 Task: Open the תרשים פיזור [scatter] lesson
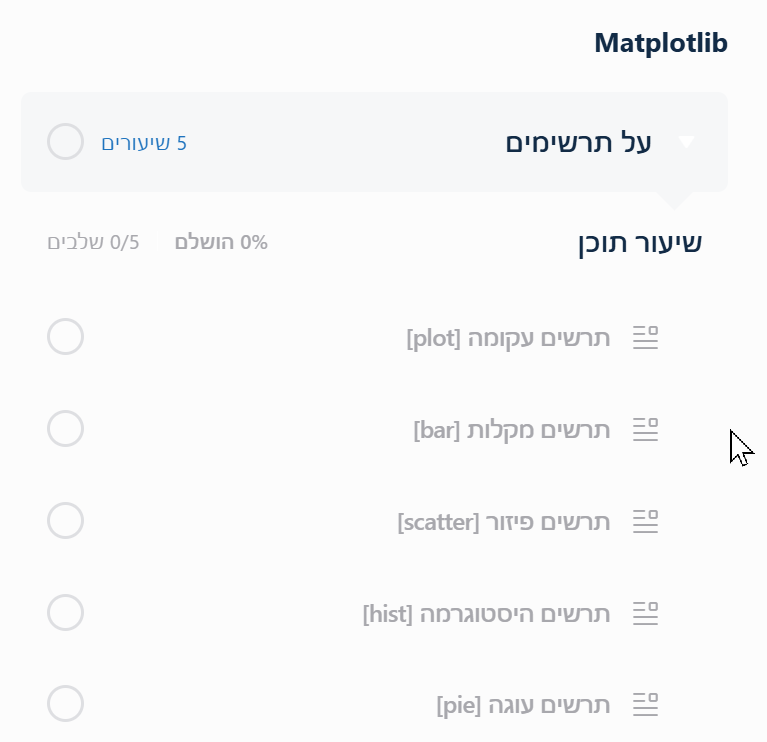tap(503, 521)
